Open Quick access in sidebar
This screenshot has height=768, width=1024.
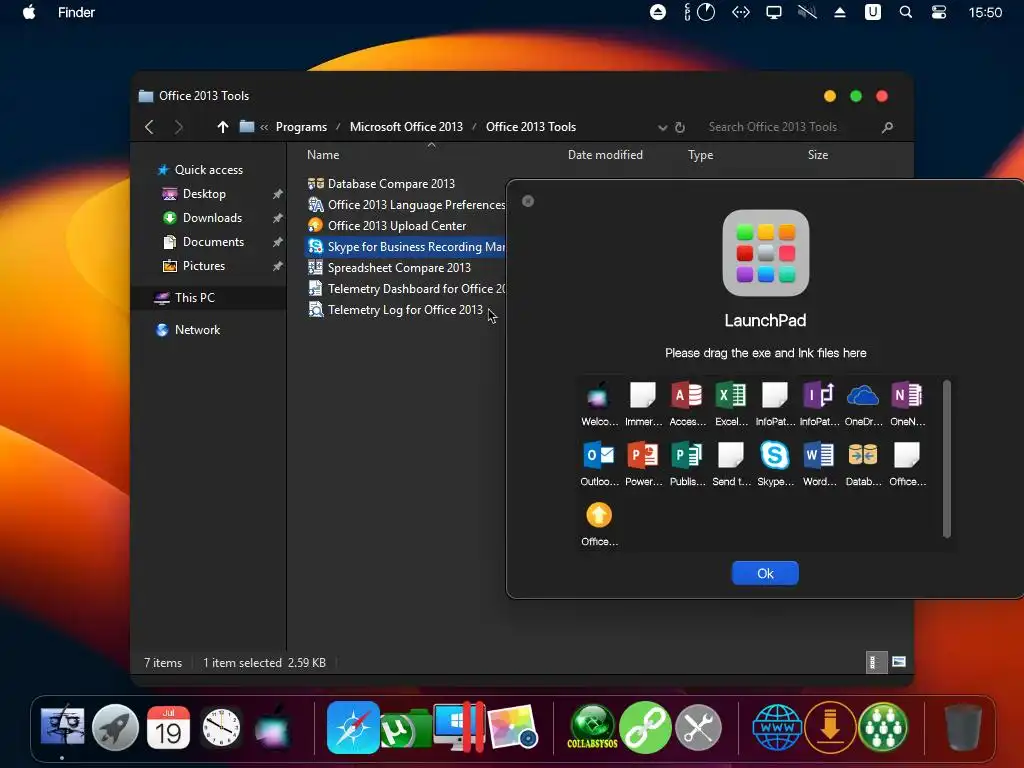click(200, 170)
